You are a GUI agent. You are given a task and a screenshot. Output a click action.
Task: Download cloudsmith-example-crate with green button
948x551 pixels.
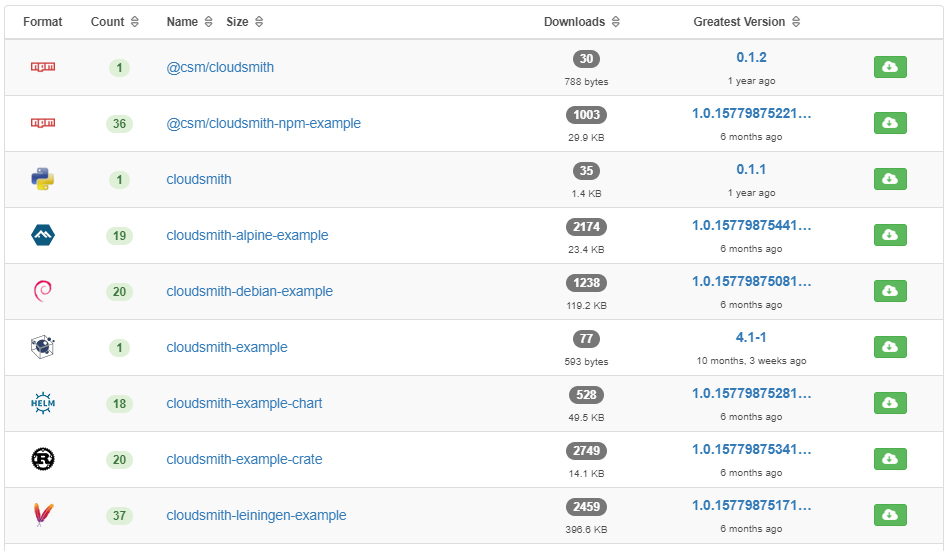[890, 459]
